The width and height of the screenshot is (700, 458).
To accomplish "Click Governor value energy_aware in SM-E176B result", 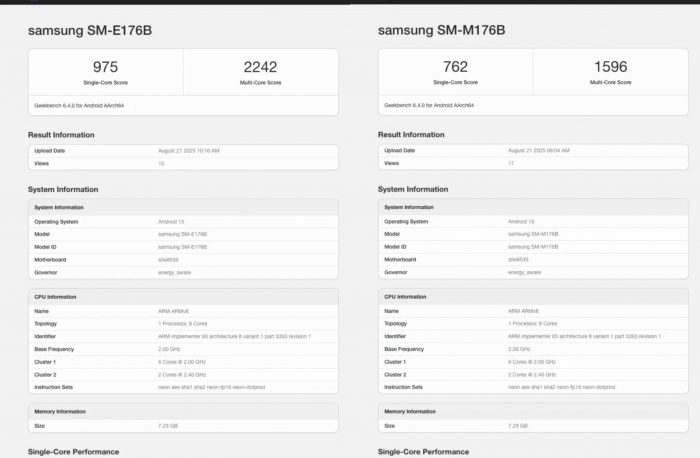I will 175,272.
